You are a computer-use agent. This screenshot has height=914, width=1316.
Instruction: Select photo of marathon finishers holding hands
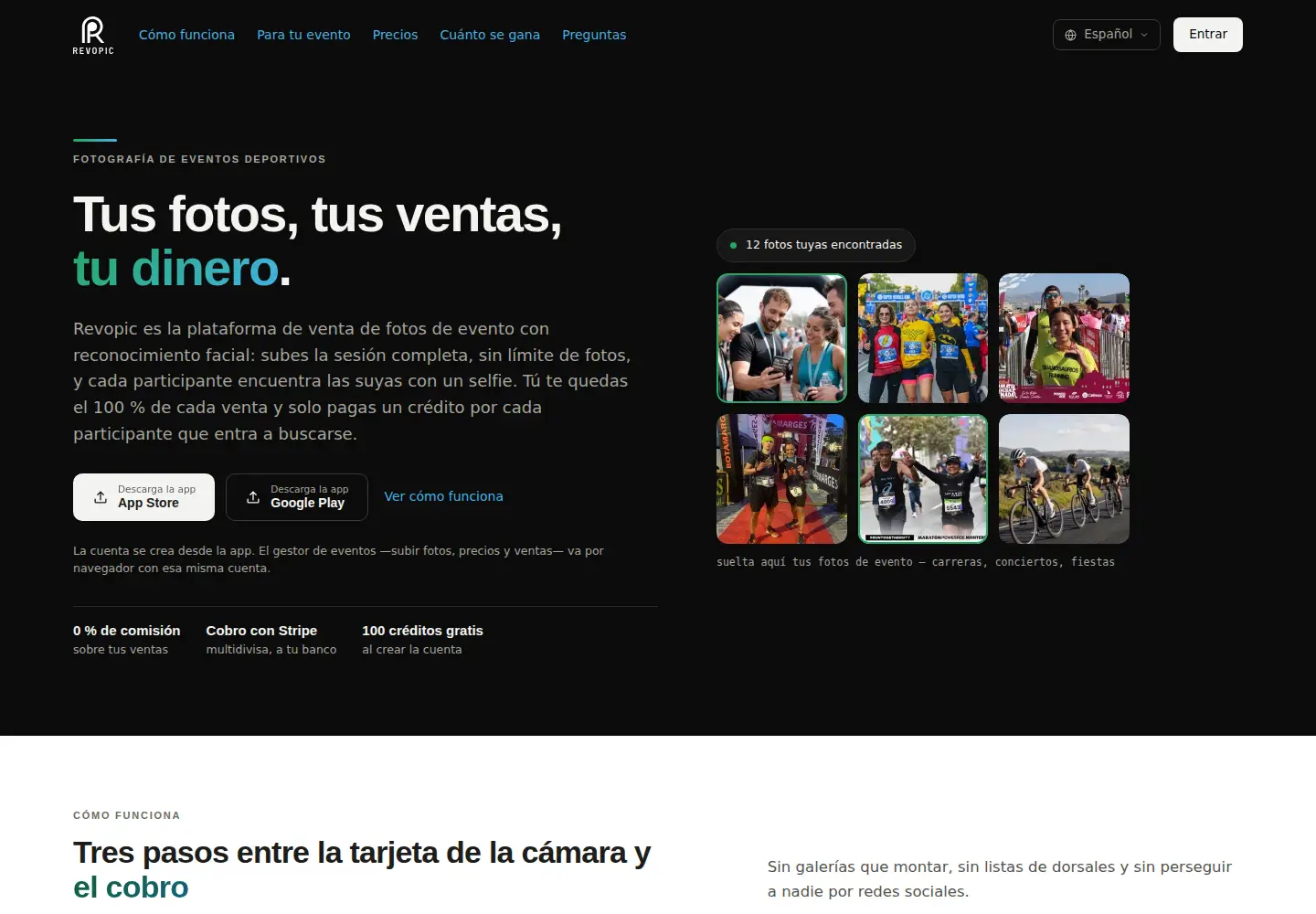(x=923, y=479)
